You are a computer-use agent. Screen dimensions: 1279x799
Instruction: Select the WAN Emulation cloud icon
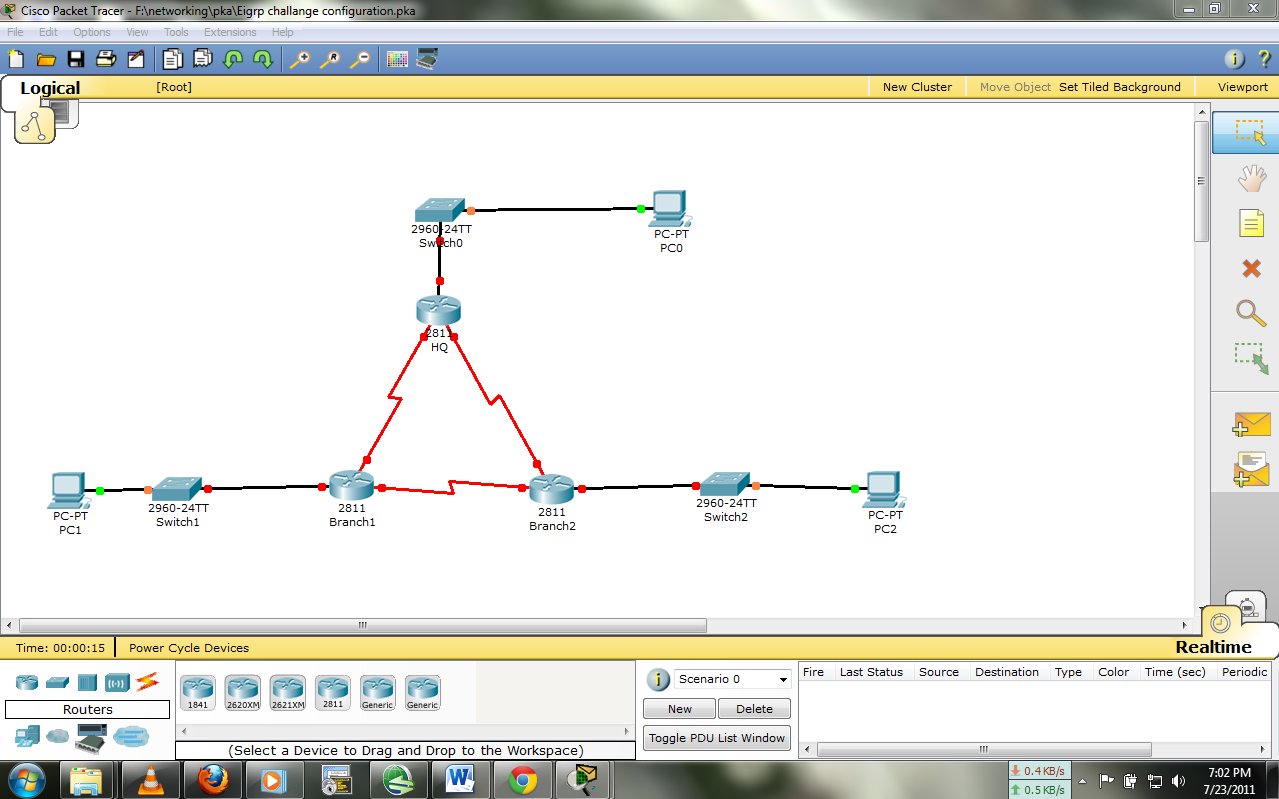click(x=58, y=737)
